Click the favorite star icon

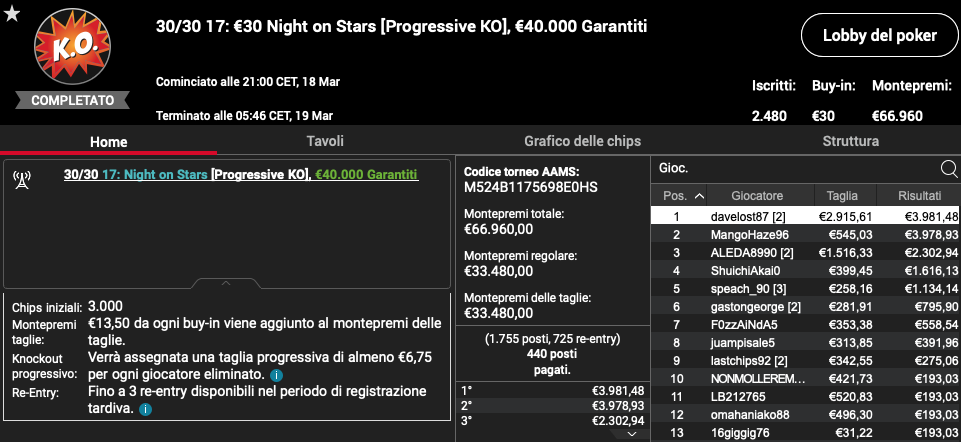coord(12,13)
